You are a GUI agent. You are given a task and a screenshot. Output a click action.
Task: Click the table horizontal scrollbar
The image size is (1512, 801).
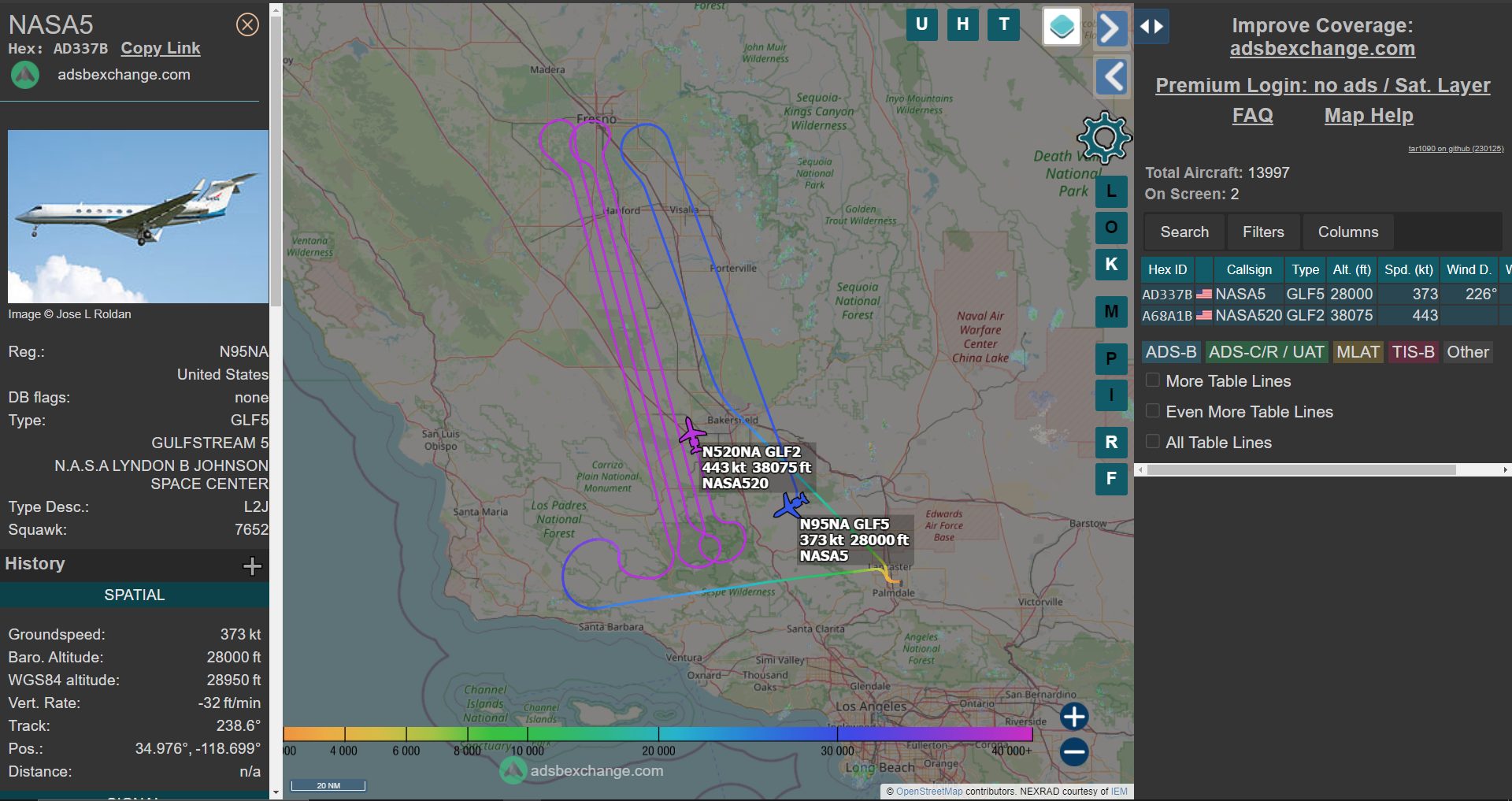coord(1301,469)
